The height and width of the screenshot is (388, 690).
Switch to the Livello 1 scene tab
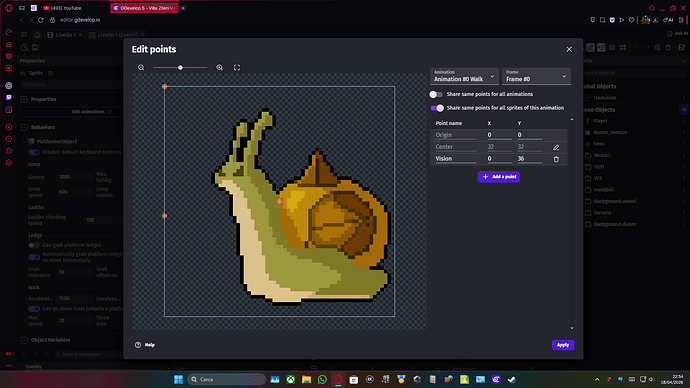click(65, 35)
